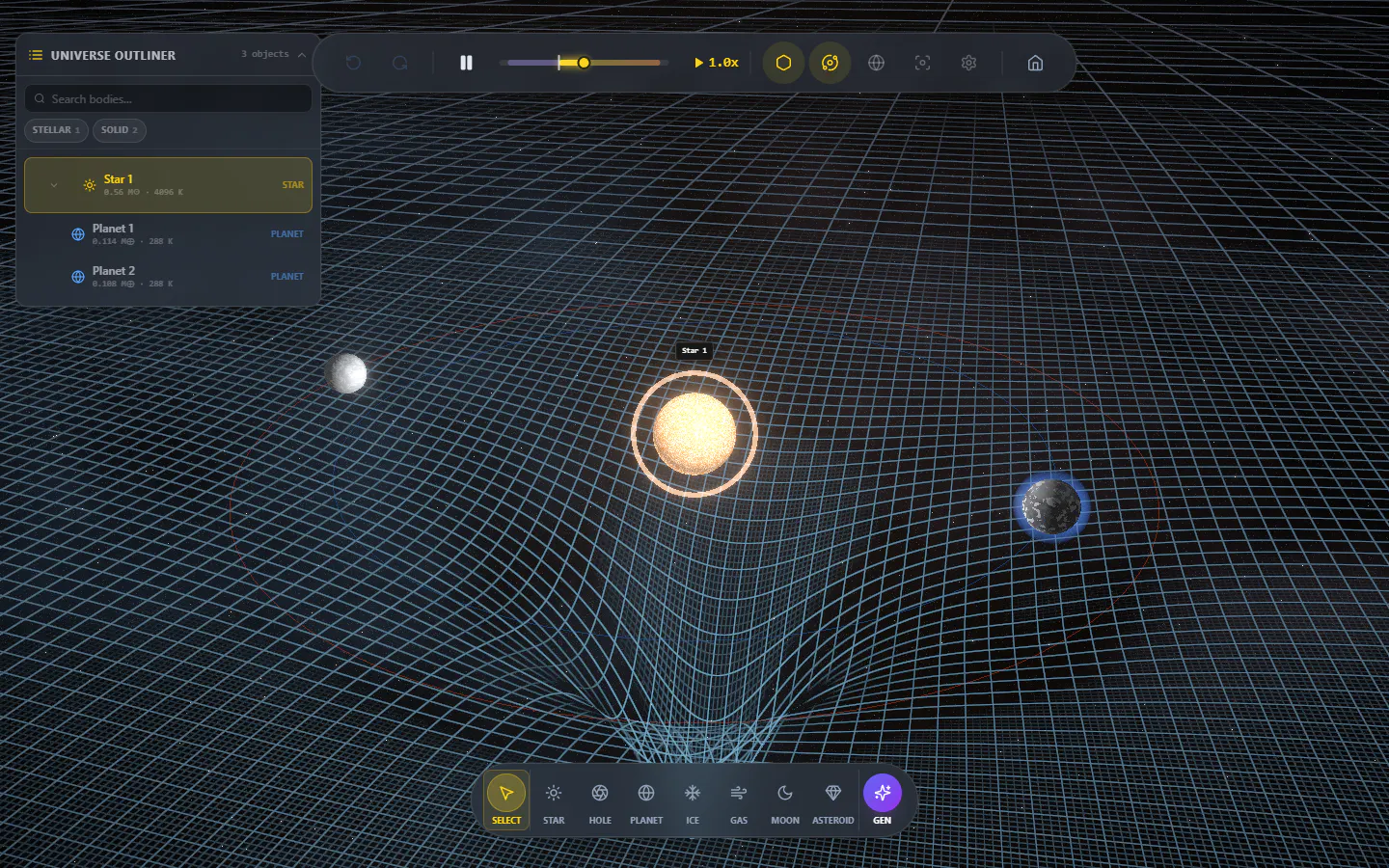1389x868 pixels.
Task: Click the "3 objects" count text
Action: coord(265,54)
